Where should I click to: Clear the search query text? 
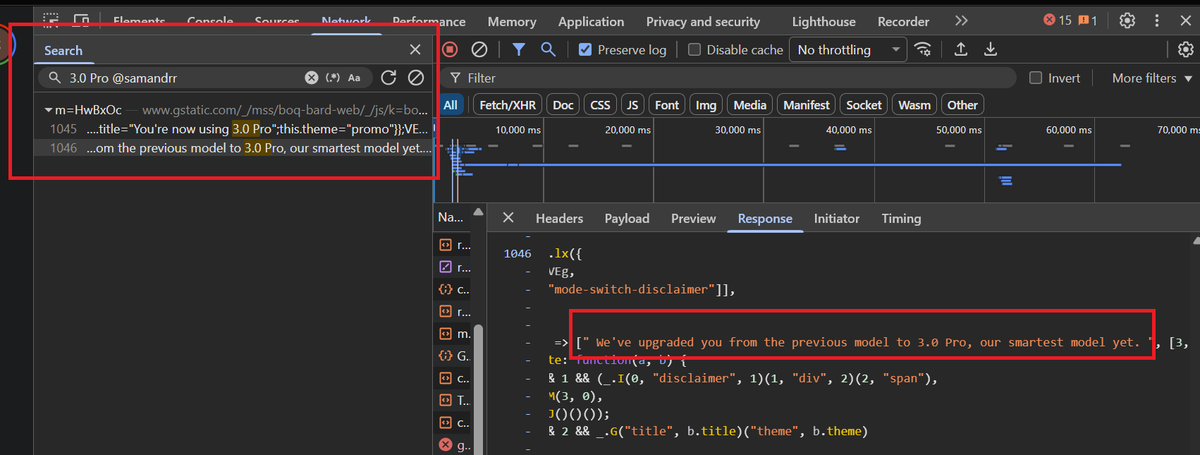pyautogui.click(x=311, y=77)
